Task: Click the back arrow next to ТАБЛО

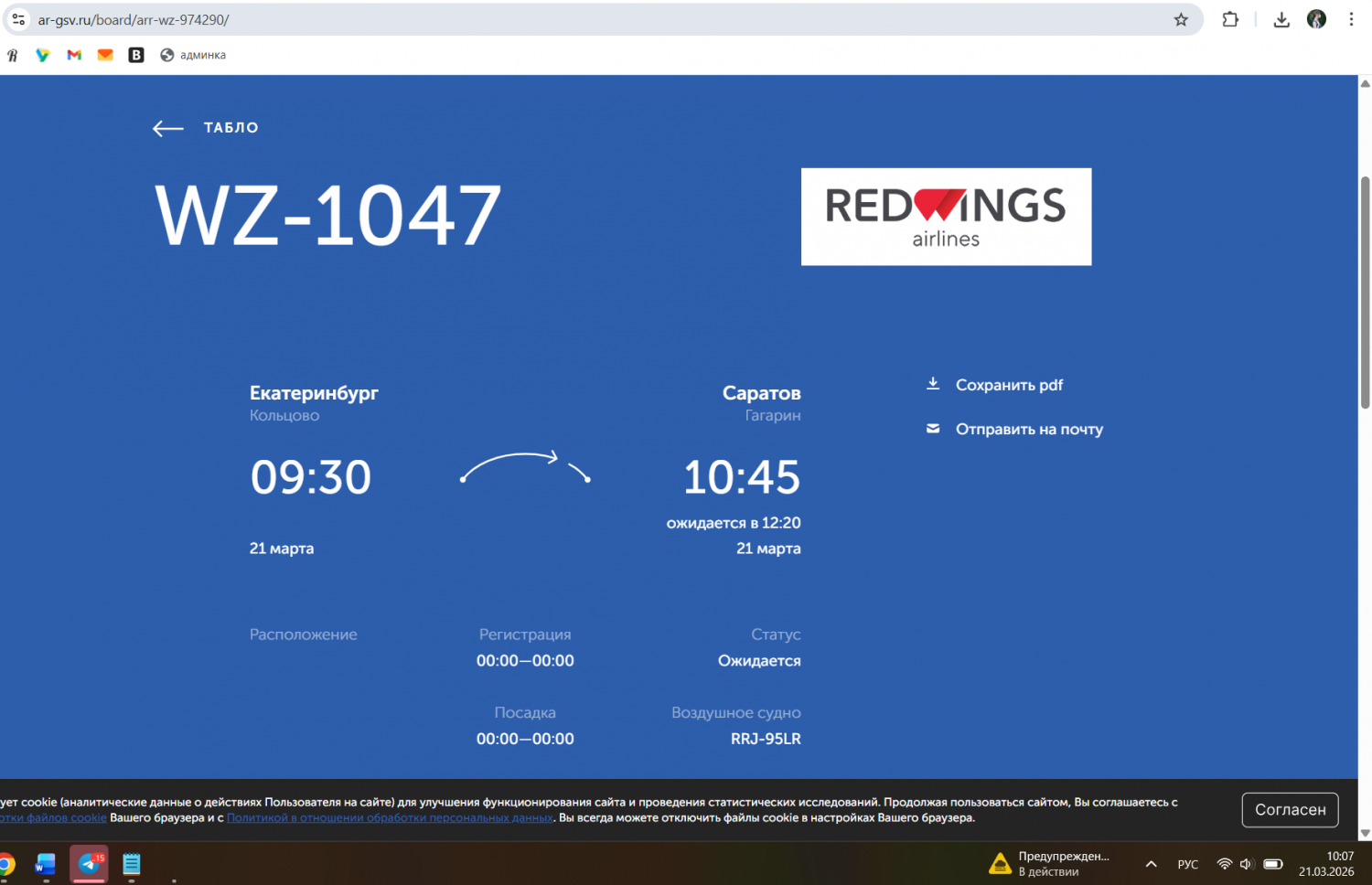Action: (x=167, y=129)
